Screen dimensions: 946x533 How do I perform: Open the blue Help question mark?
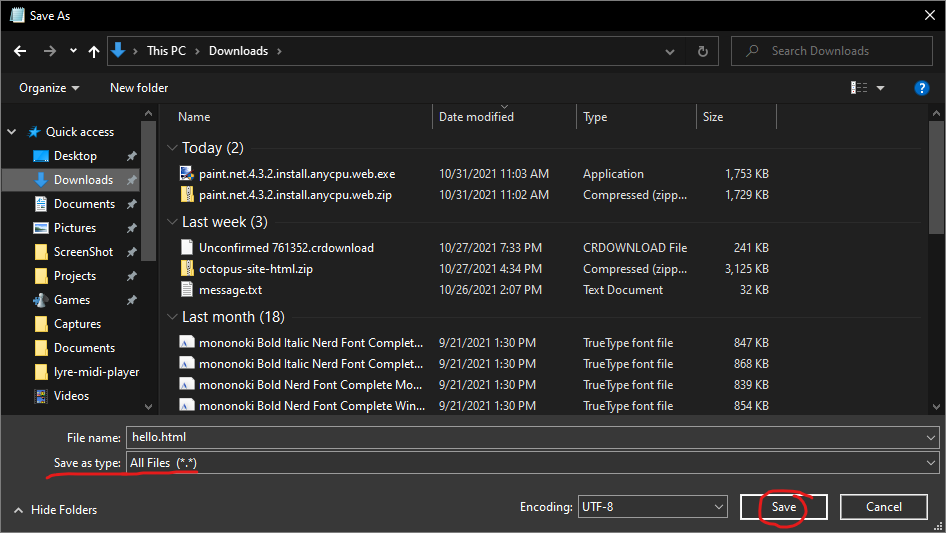[921, 88]
